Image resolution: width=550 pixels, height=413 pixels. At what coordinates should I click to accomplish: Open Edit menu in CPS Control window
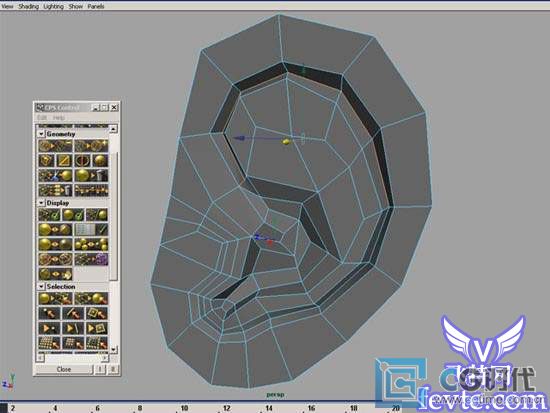[x=42, y=117]
